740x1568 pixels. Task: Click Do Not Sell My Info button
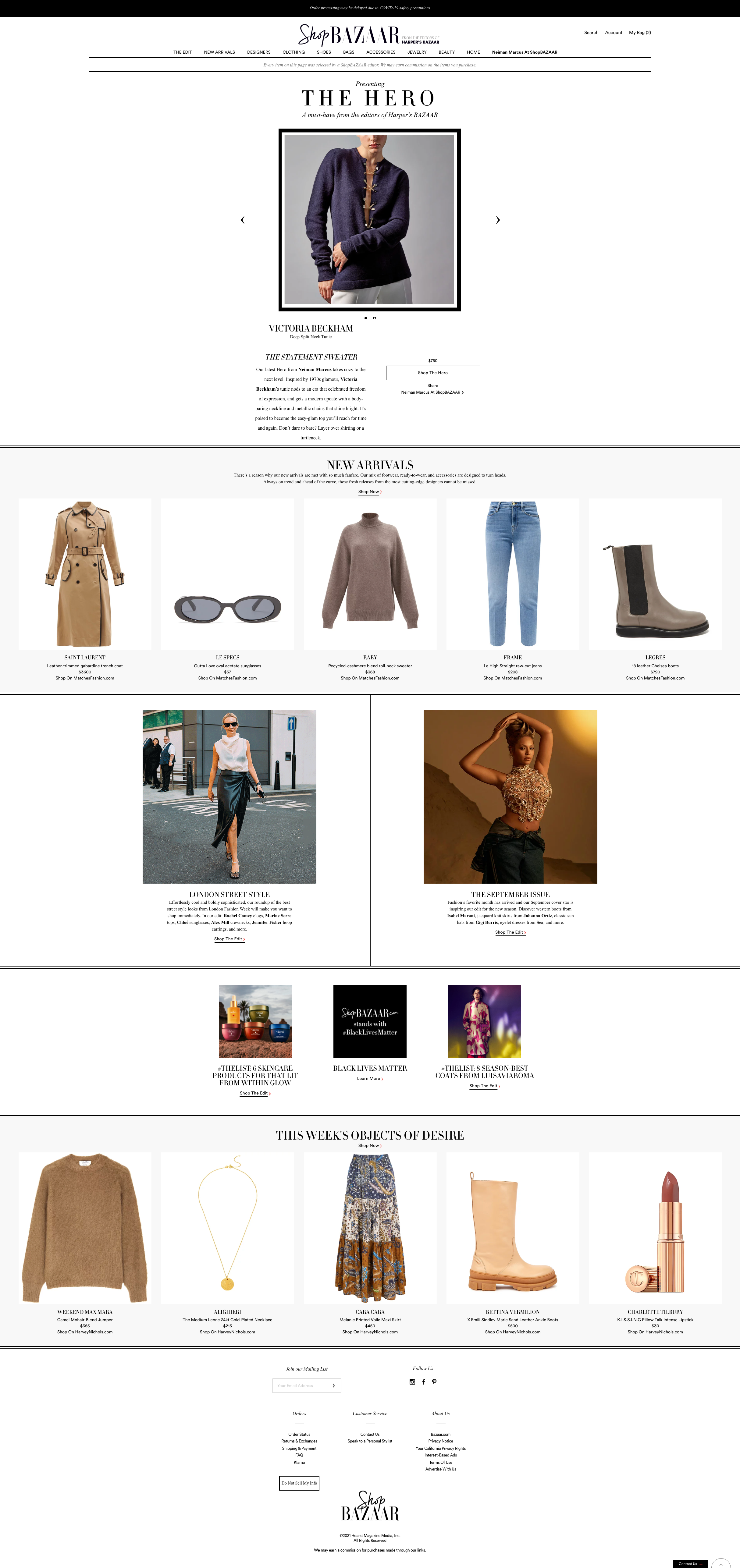[299, 1483]
